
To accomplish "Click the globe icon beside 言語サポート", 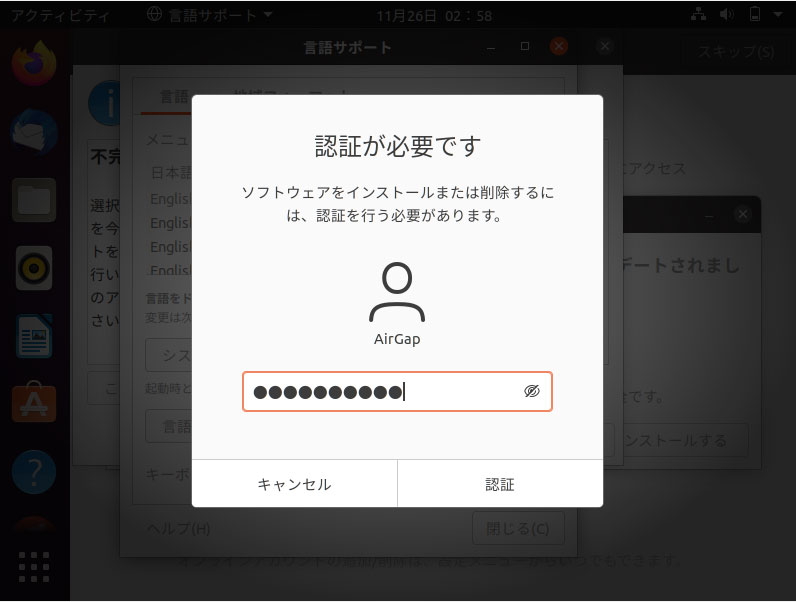I will tap(154, 14).
